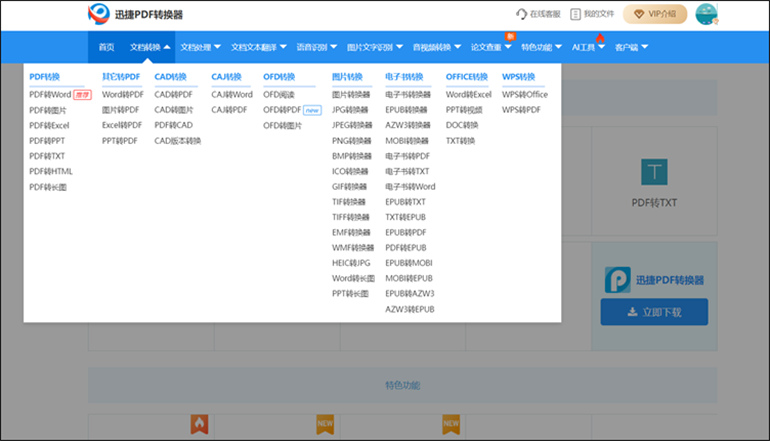770x441 pixels.
Task: Open 在线客服 headset icon
Action: point(522,14)
